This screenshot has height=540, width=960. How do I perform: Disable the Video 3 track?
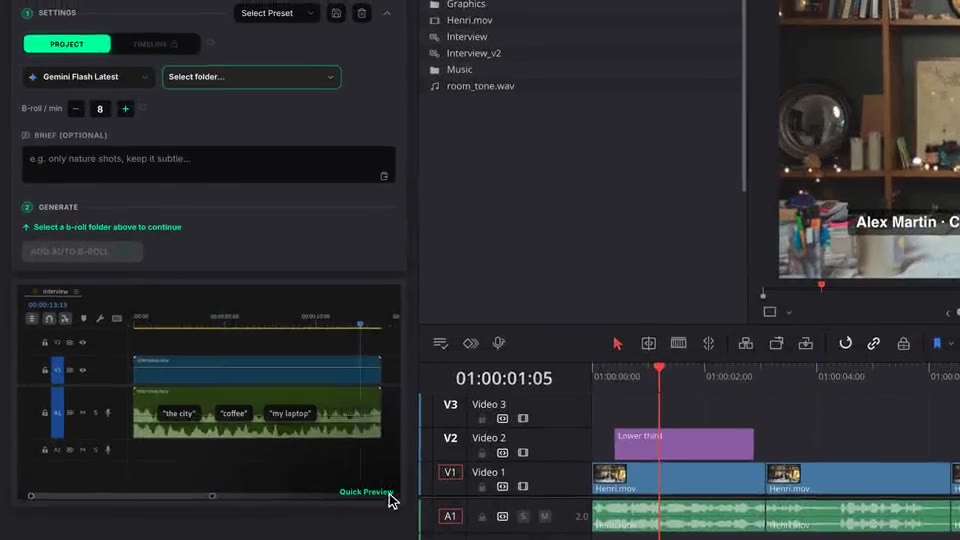click(523, 419)
